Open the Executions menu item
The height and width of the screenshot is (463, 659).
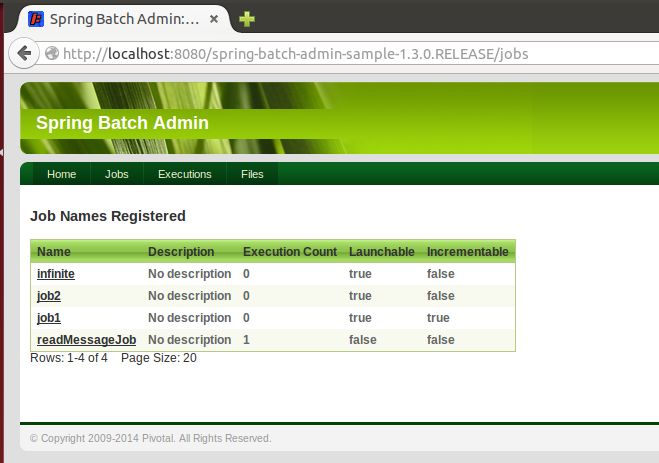185,174
